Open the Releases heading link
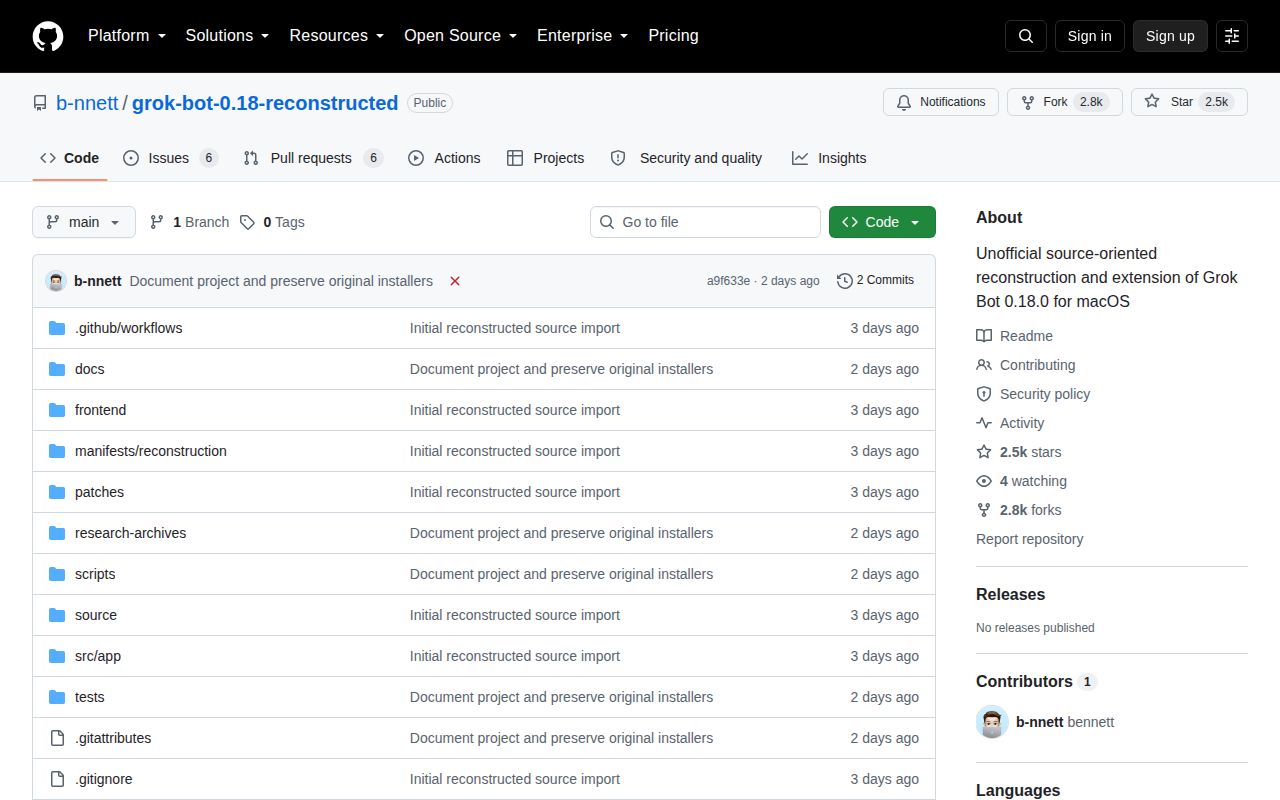Viewport: 1280px width, 800px height. (1010, 594)
